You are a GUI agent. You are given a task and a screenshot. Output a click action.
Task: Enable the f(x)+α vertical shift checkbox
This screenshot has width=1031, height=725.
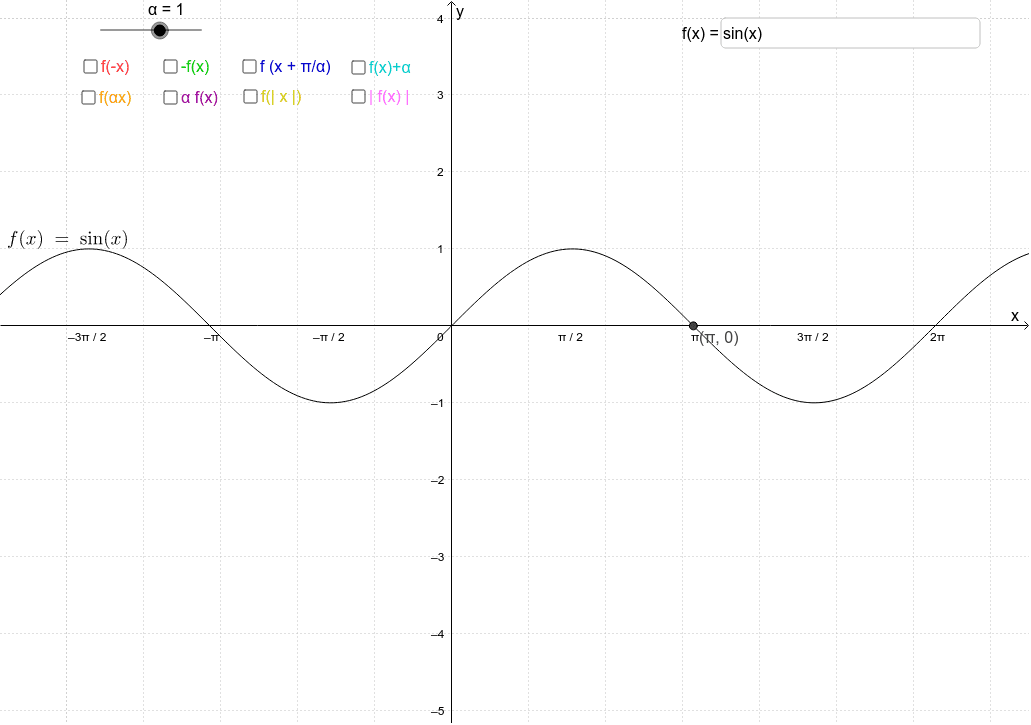358,67
